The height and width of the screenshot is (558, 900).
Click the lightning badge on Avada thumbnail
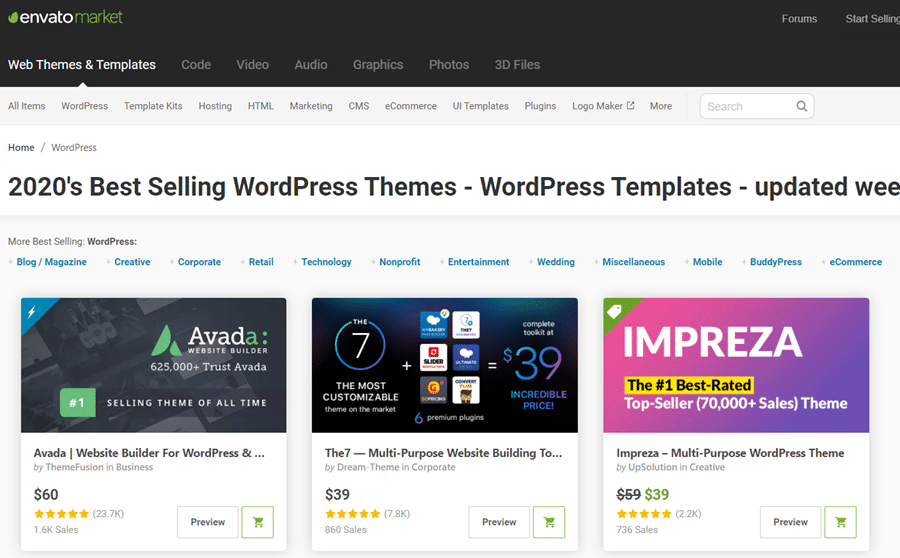click(32, 310)
